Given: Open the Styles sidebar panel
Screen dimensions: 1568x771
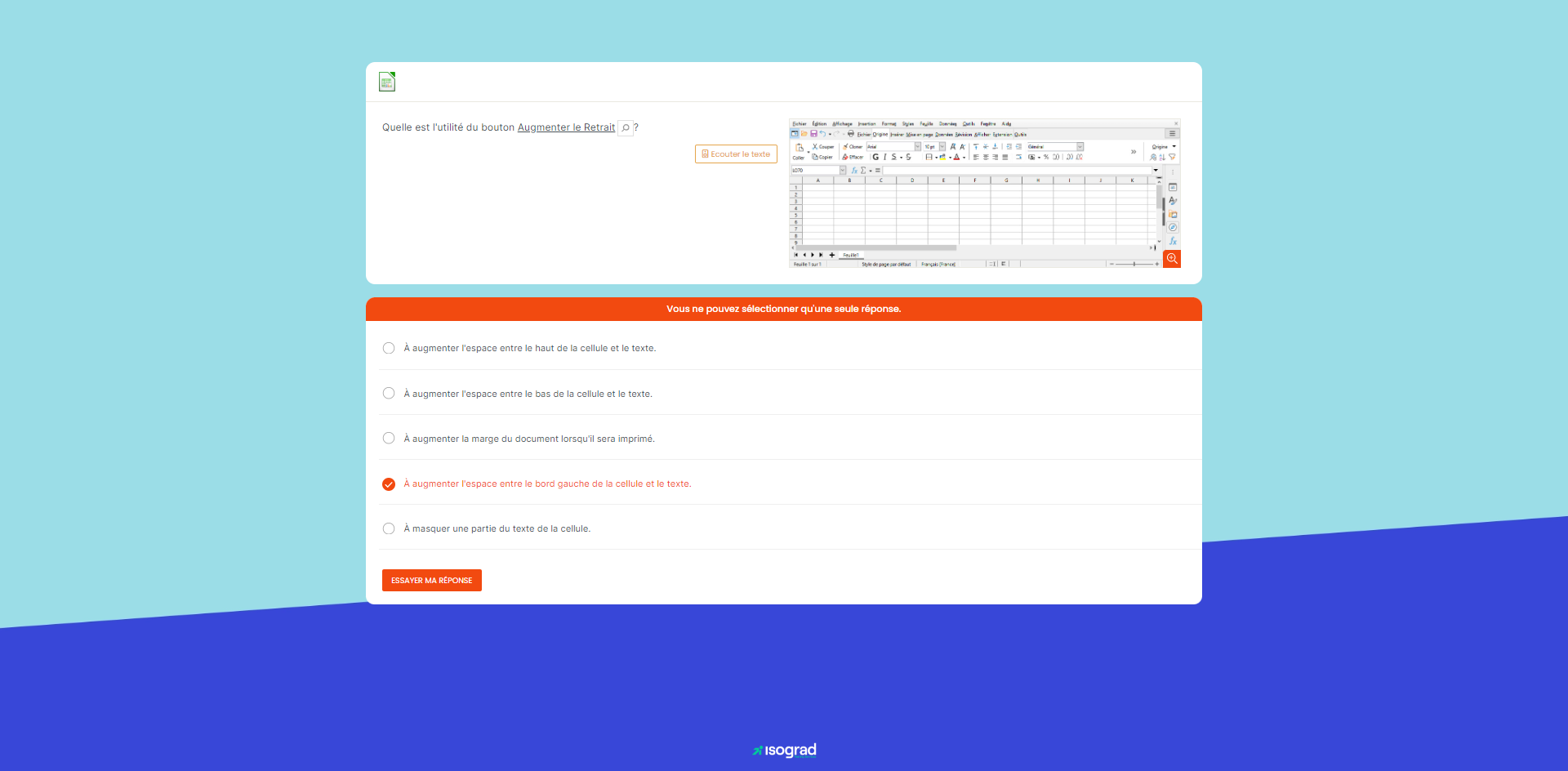Looking at the screenshot, I should pos(1173,201).
